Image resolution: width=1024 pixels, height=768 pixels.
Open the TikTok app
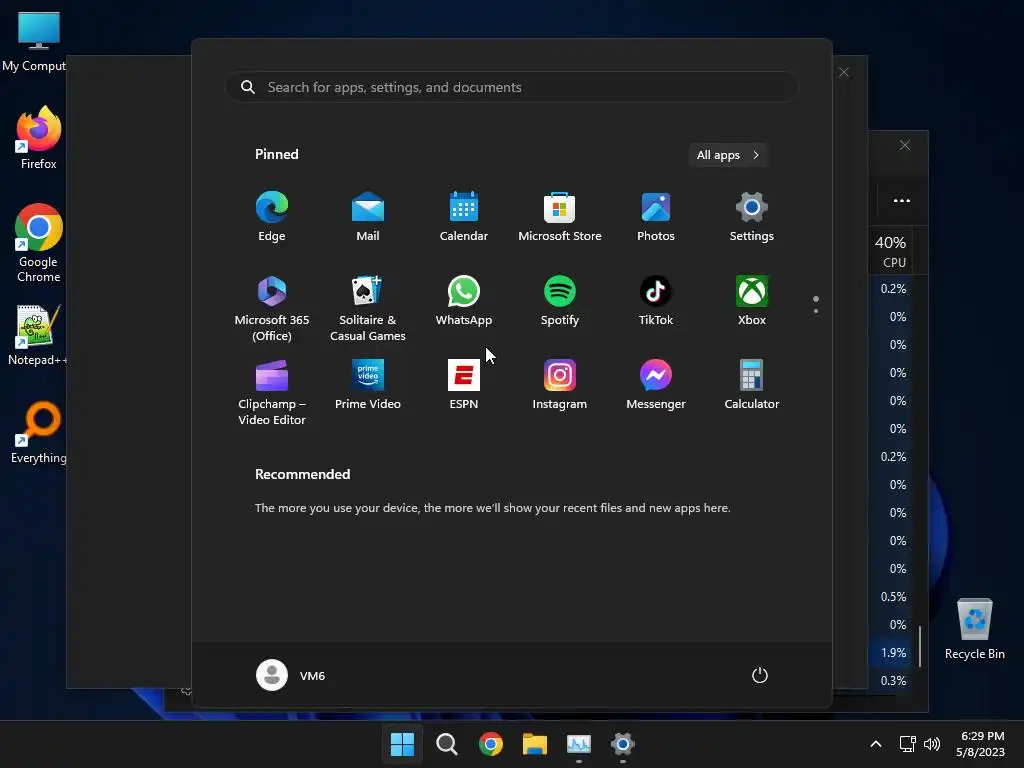coord(656,300)
